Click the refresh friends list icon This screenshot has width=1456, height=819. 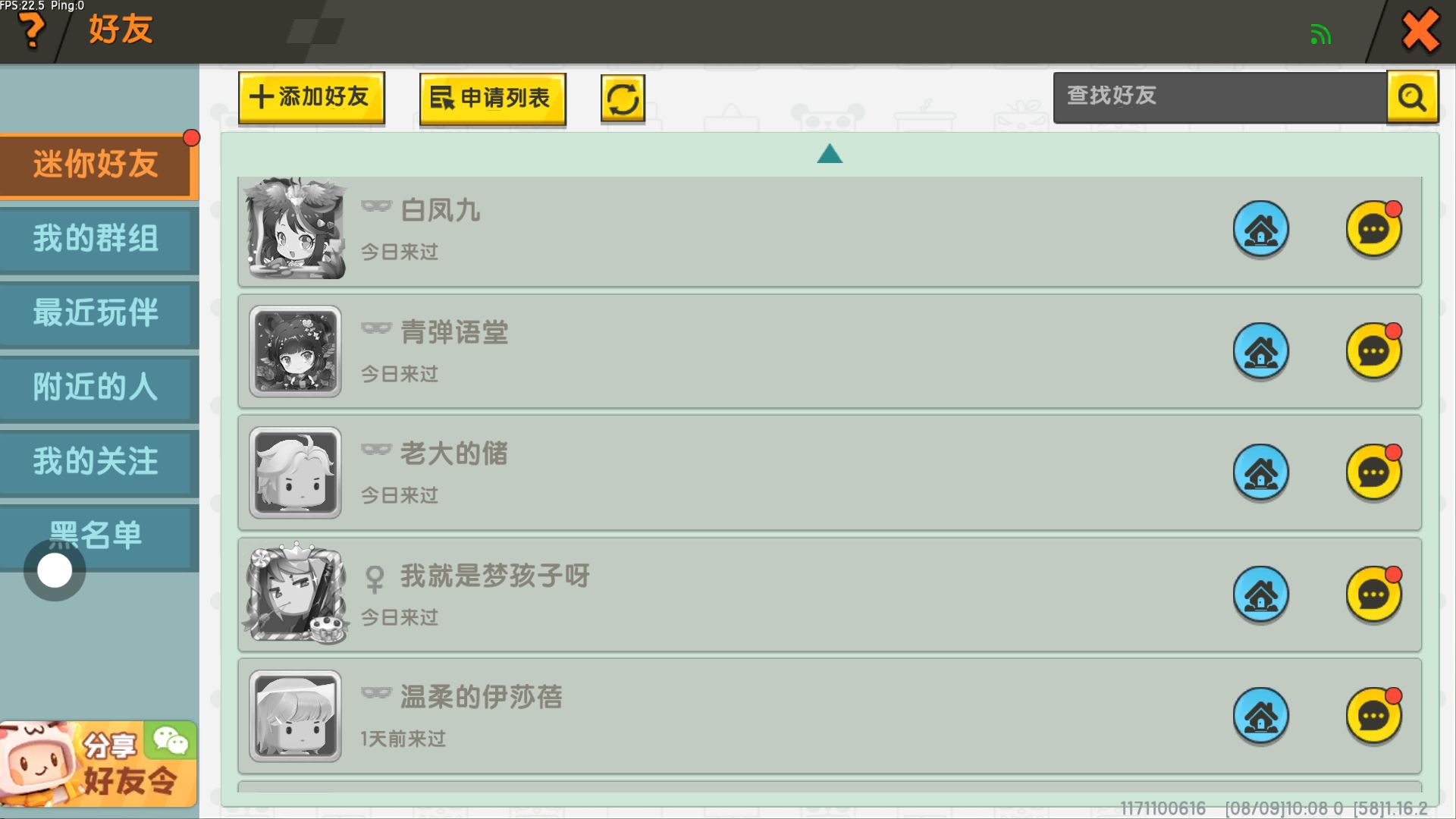click(x=623, y=99)
